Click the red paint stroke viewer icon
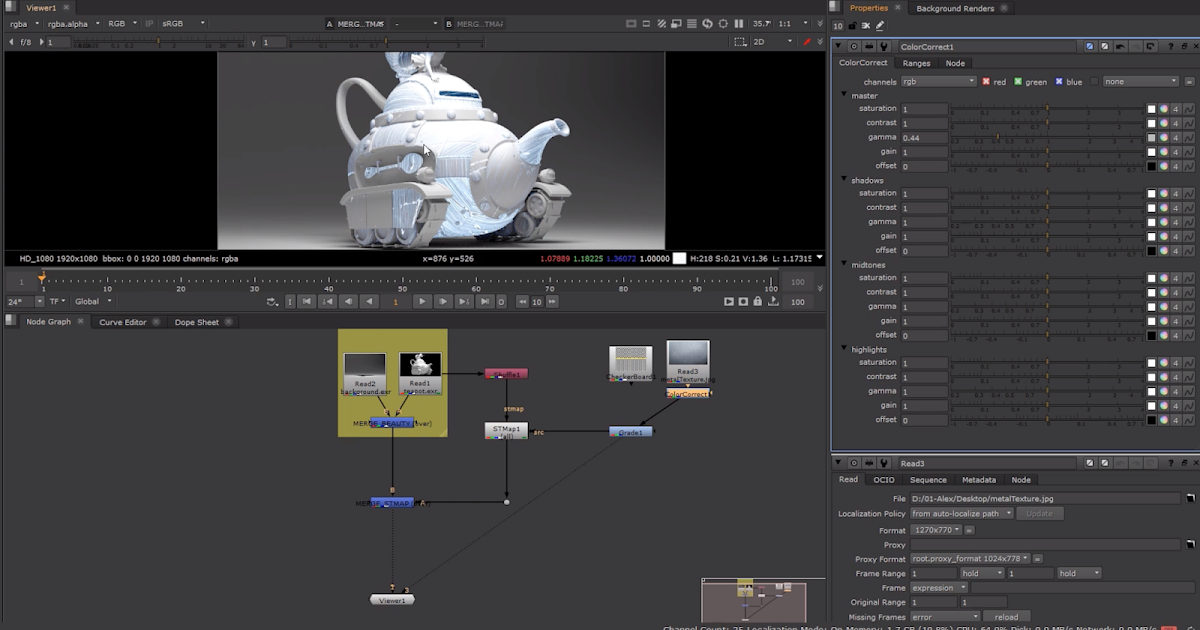Image resolution: width=1200 pixels, height=630 pixels. (x=807, y=42)
